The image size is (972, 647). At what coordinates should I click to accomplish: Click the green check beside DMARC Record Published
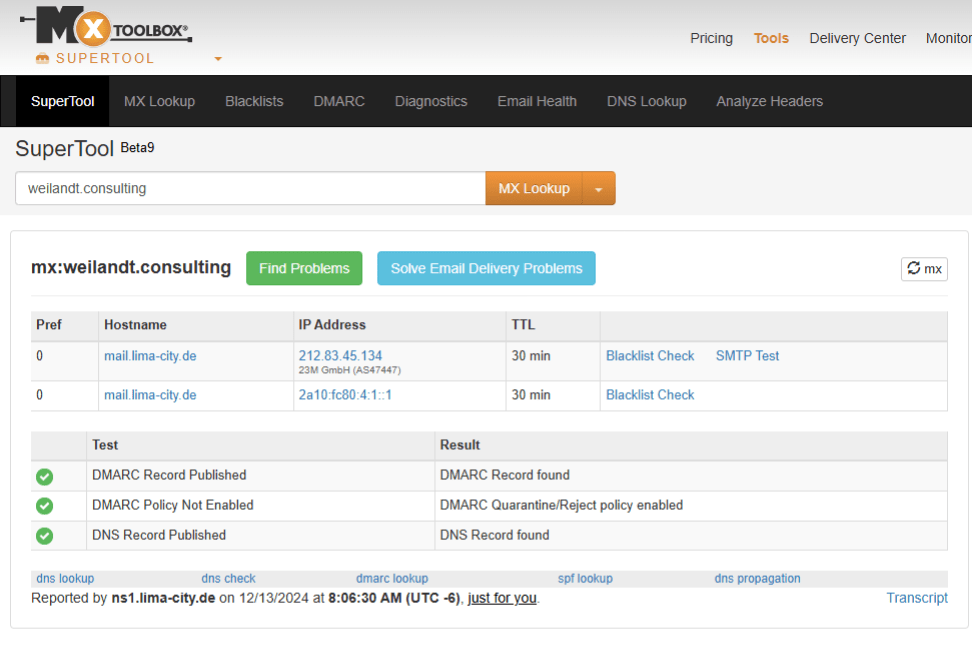pyautogui.click(x=44, y=476)
